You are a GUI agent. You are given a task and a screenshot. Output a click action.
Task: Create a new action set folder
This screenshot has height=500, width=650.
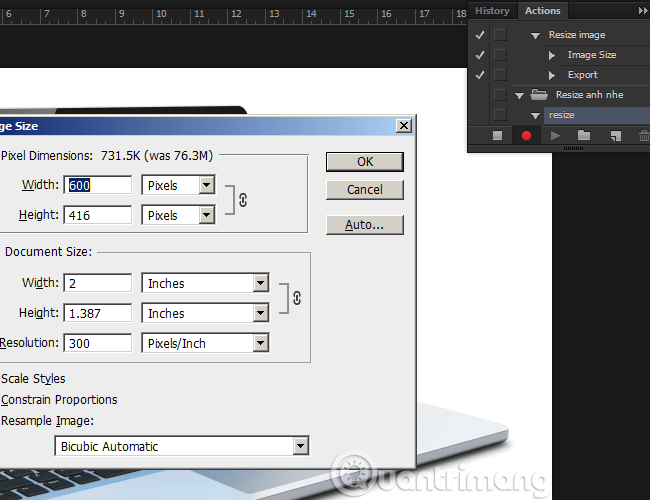[584, 135]
